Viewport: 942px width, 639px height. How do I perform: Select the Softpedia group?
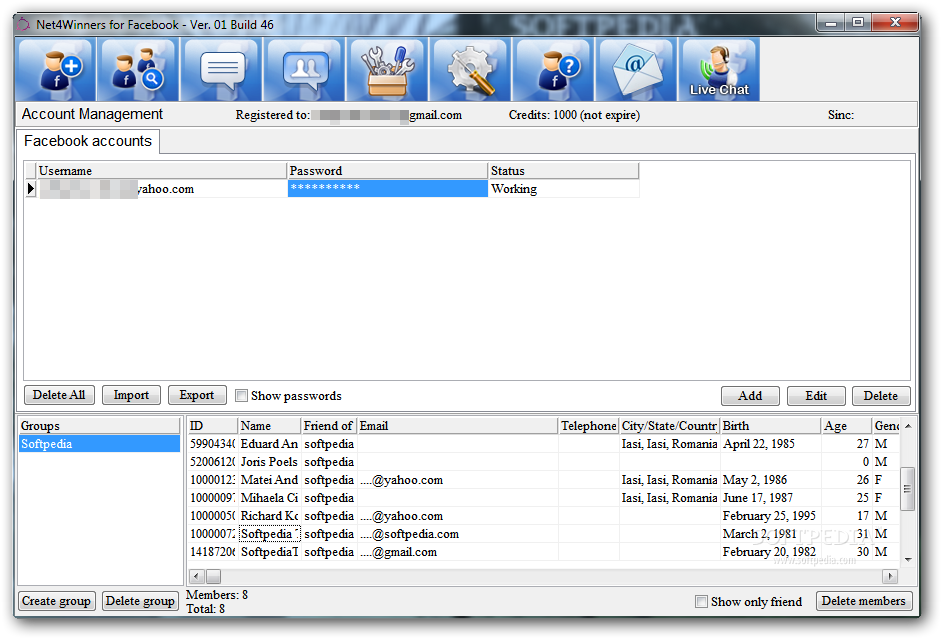coord(99,444)
